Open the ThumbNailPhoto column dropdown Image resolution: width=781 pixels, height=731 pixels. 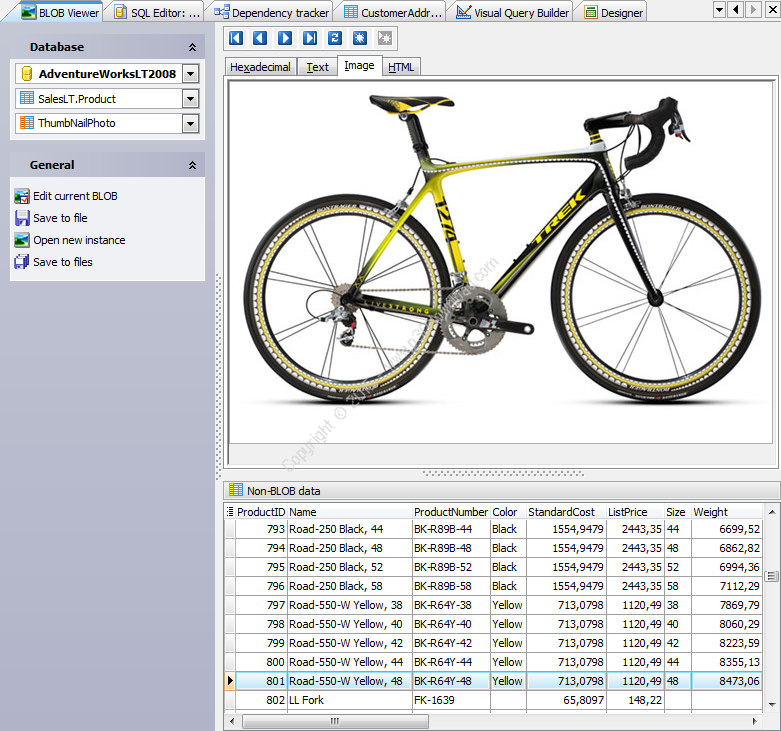tap(191, 123)
